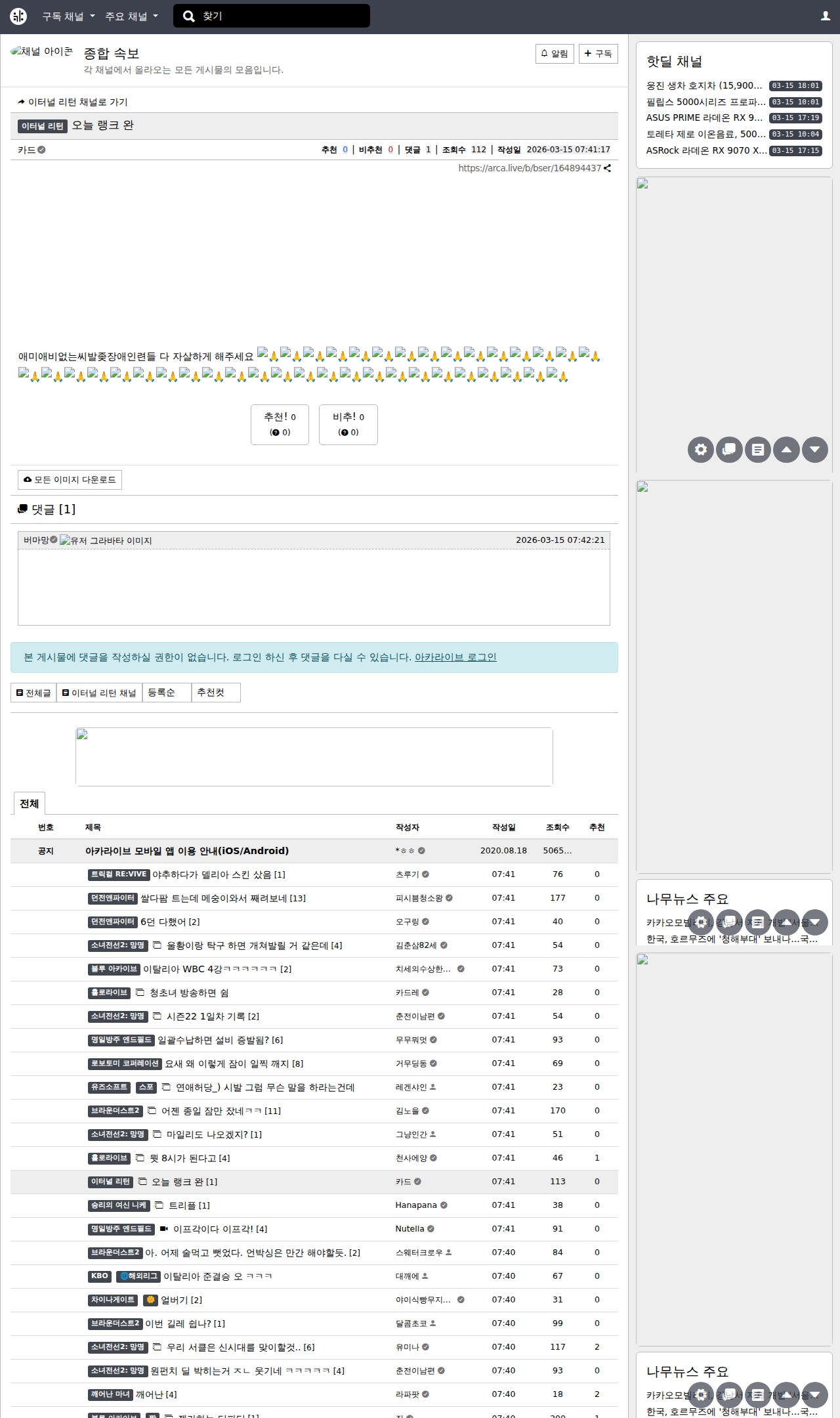
Task: Open hot deal 필립스 5000시리즈 entry
Action: click(x=705, y=102)
